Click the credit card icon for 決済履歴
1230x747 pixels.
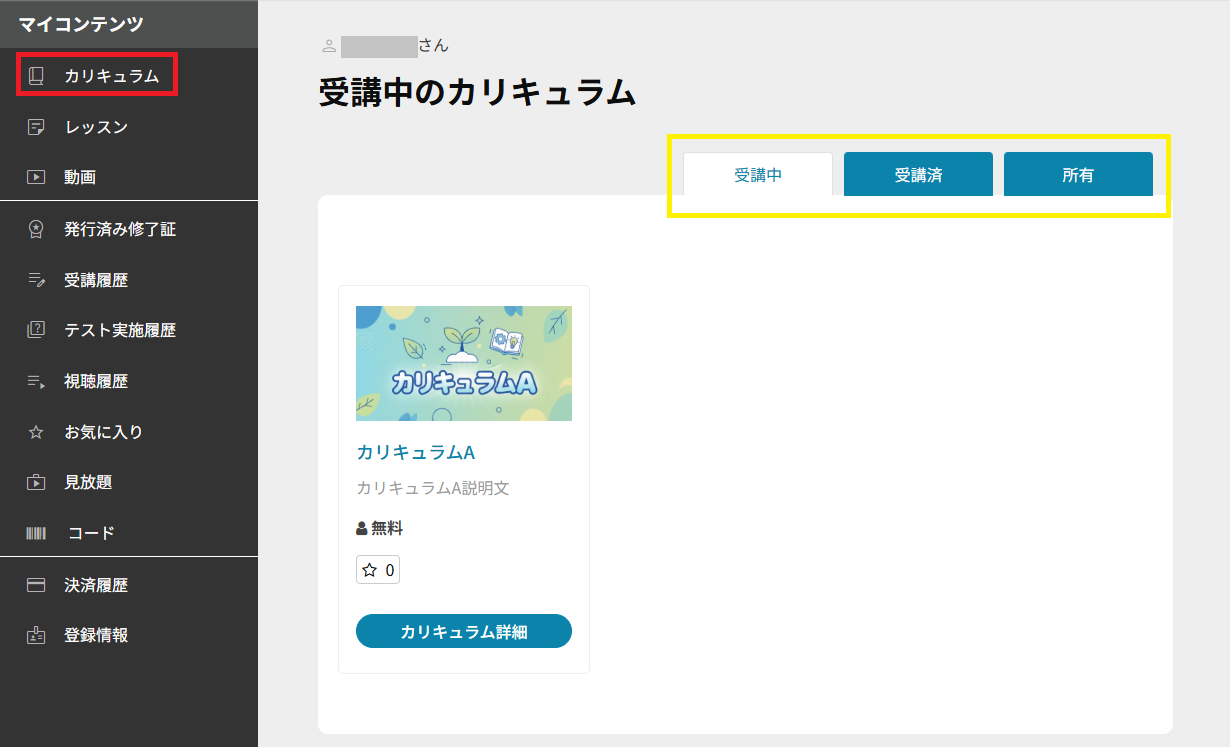(x=37, y=585)
